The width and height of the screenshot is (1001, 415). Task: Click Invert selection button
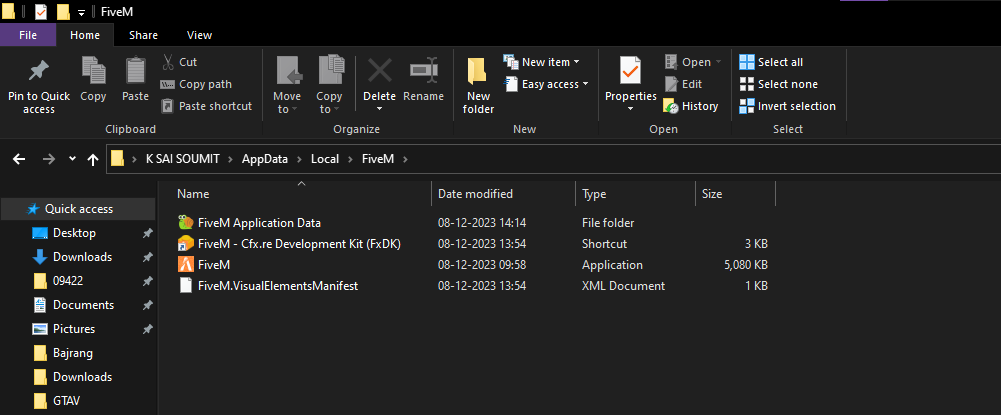[787, 106]
